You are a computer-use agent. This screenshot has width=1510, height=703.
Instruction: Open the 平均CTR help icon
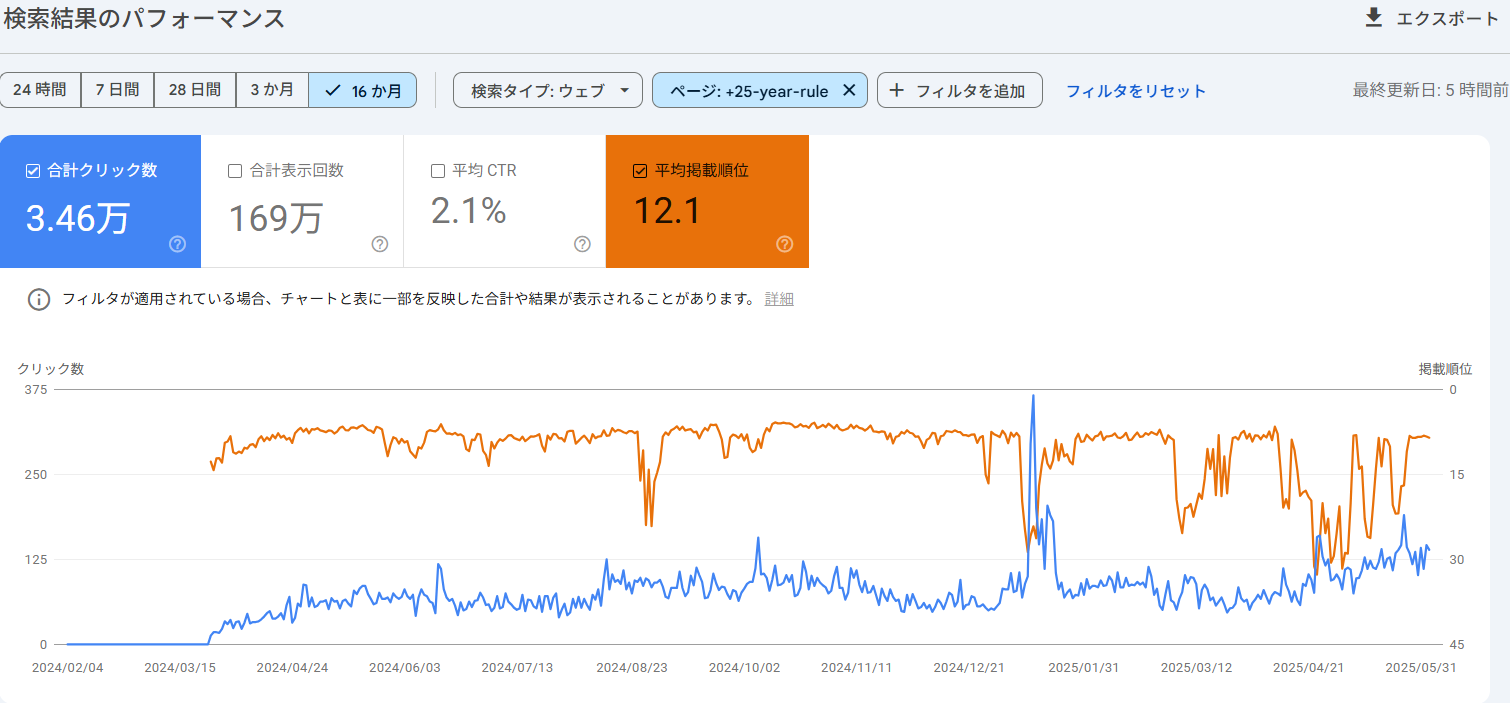tap(583, 244)
